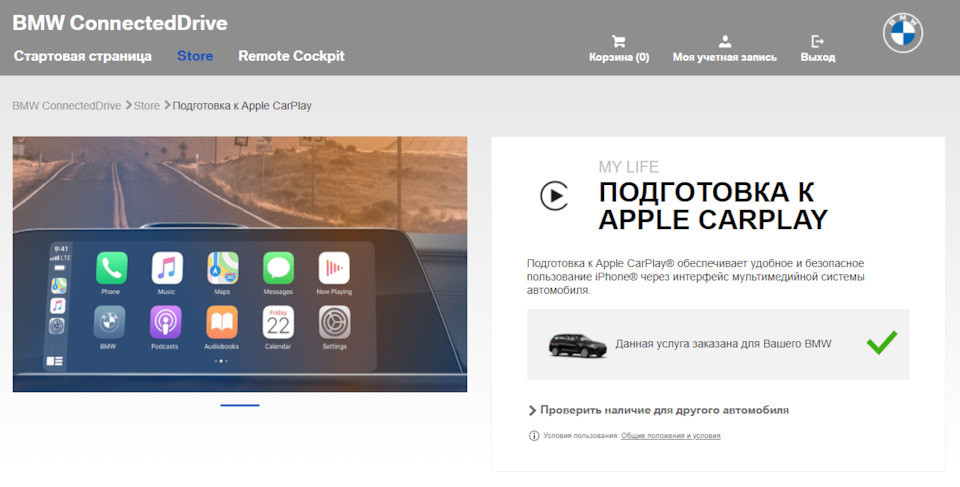
Task: Click the Корзина (0) label
Action: click(x=619, y=57)
